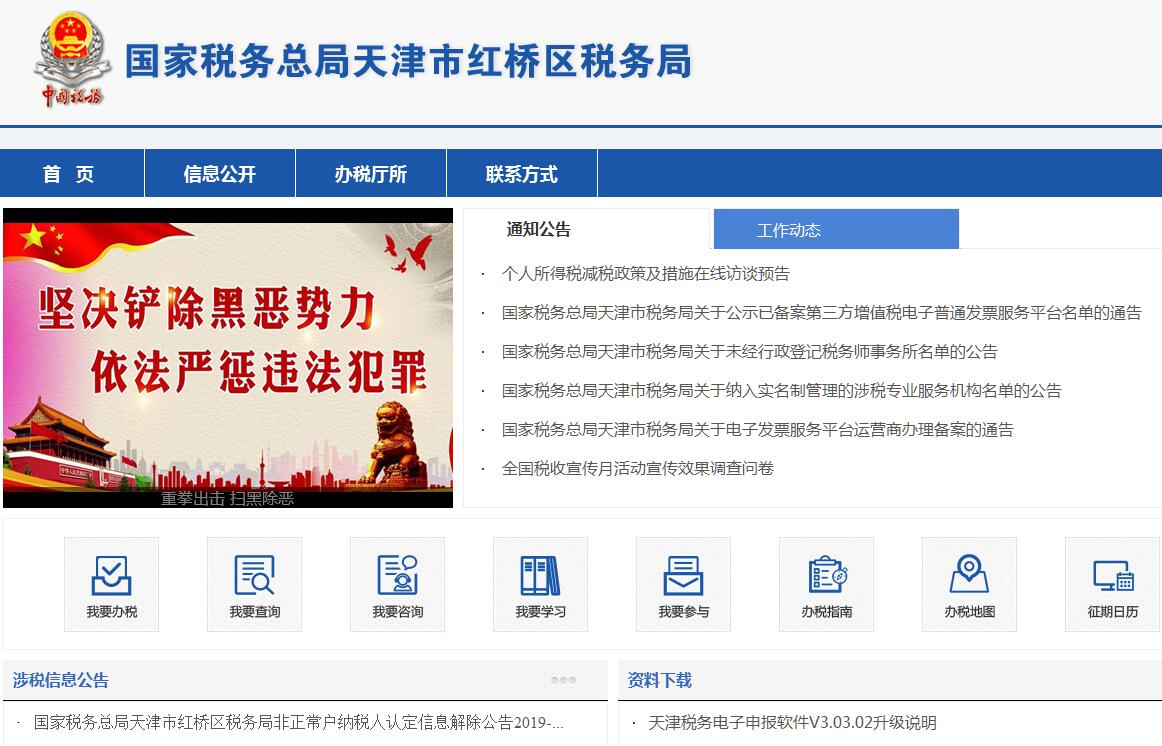Open 天津税务电子申报软件 V3.03.02 upgrade link
This screenshot has height=746, width=1162.
tap(792, 722)
